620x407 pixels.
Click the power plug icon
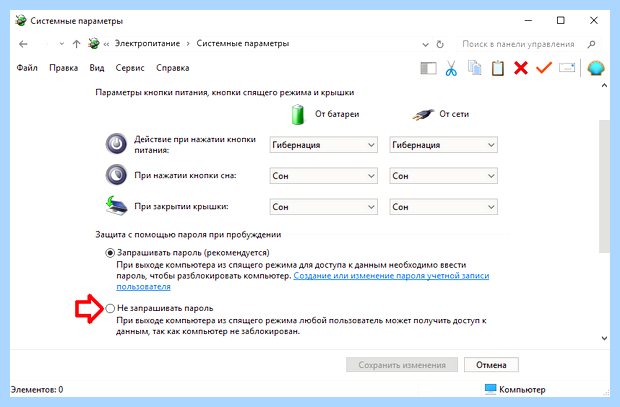pos(423,114)
